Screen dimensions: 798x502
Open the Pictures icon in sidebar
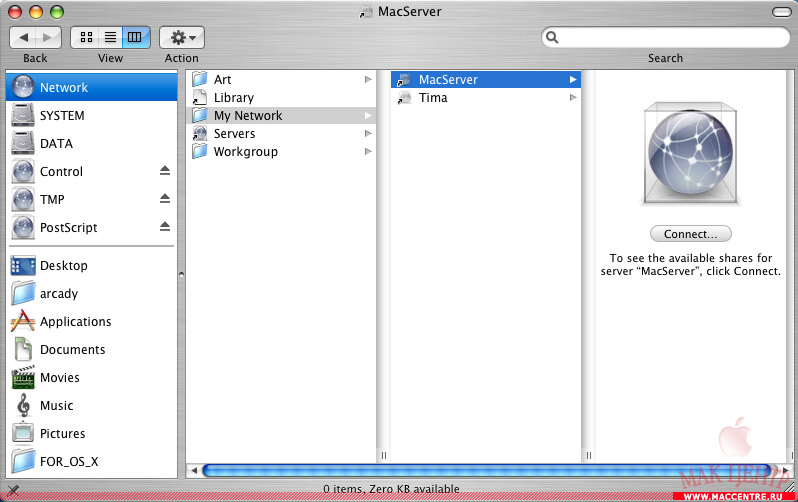[23, 433]
